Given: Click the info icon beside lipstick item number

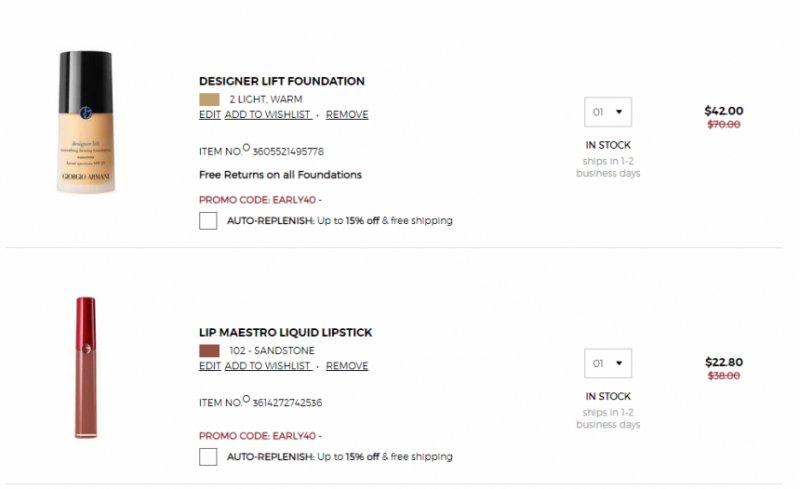Looking at the screenshot, I should (246, 398).
